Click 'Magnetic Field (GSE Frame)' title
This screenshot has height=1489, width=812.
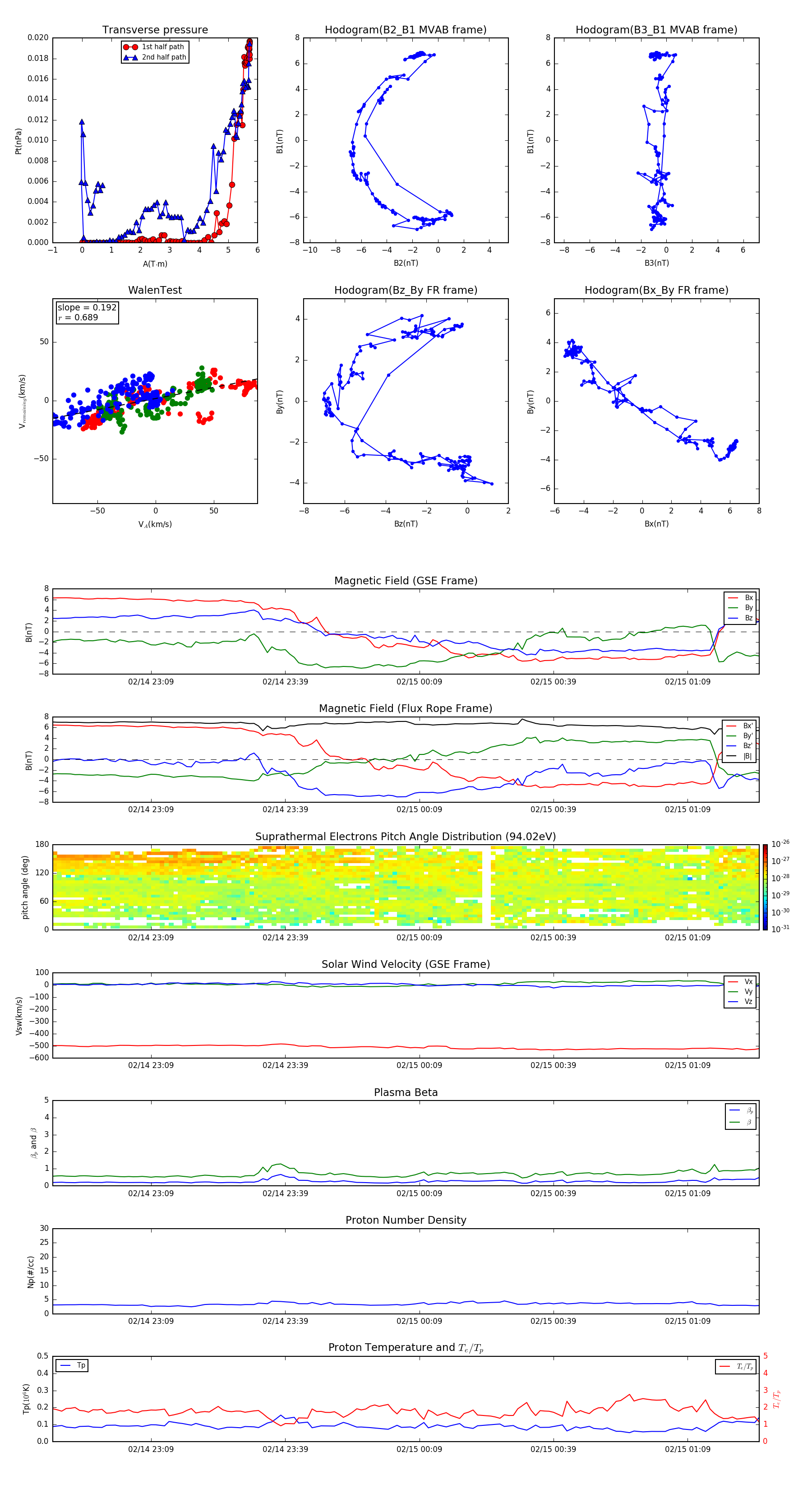[x=406, y=581]
